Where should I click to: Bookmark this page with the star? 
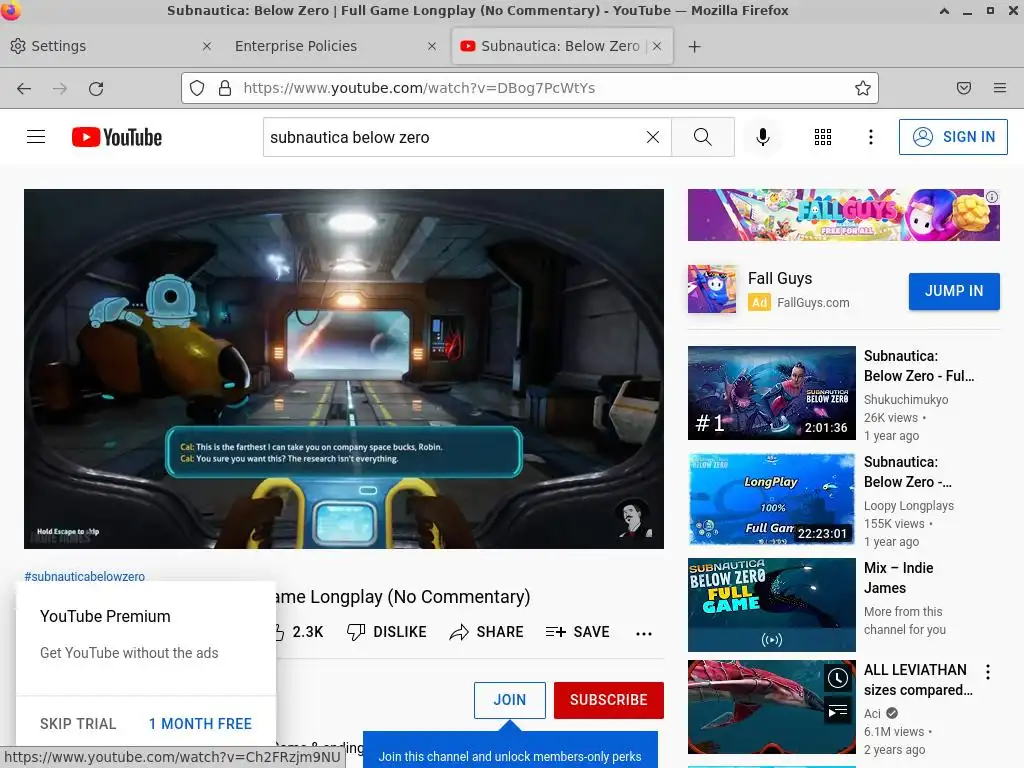click(x=863, y=88)
